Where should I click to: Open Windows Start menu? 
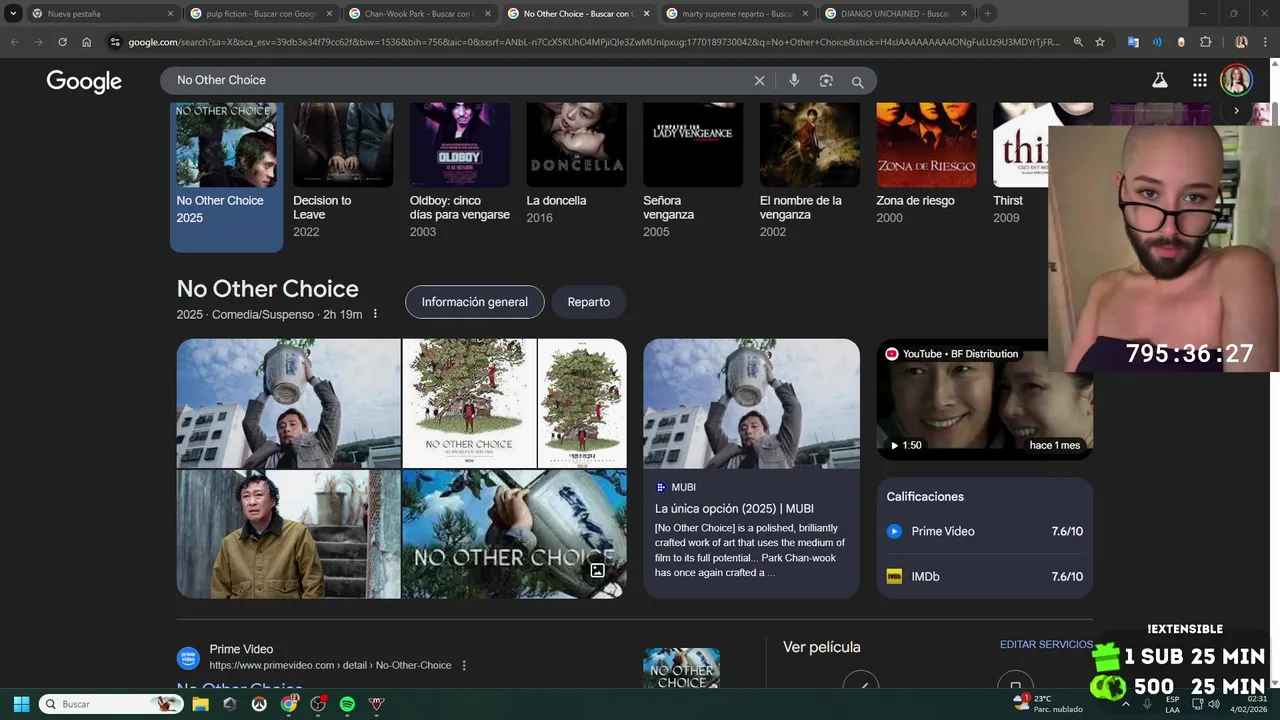coord(21,704)
